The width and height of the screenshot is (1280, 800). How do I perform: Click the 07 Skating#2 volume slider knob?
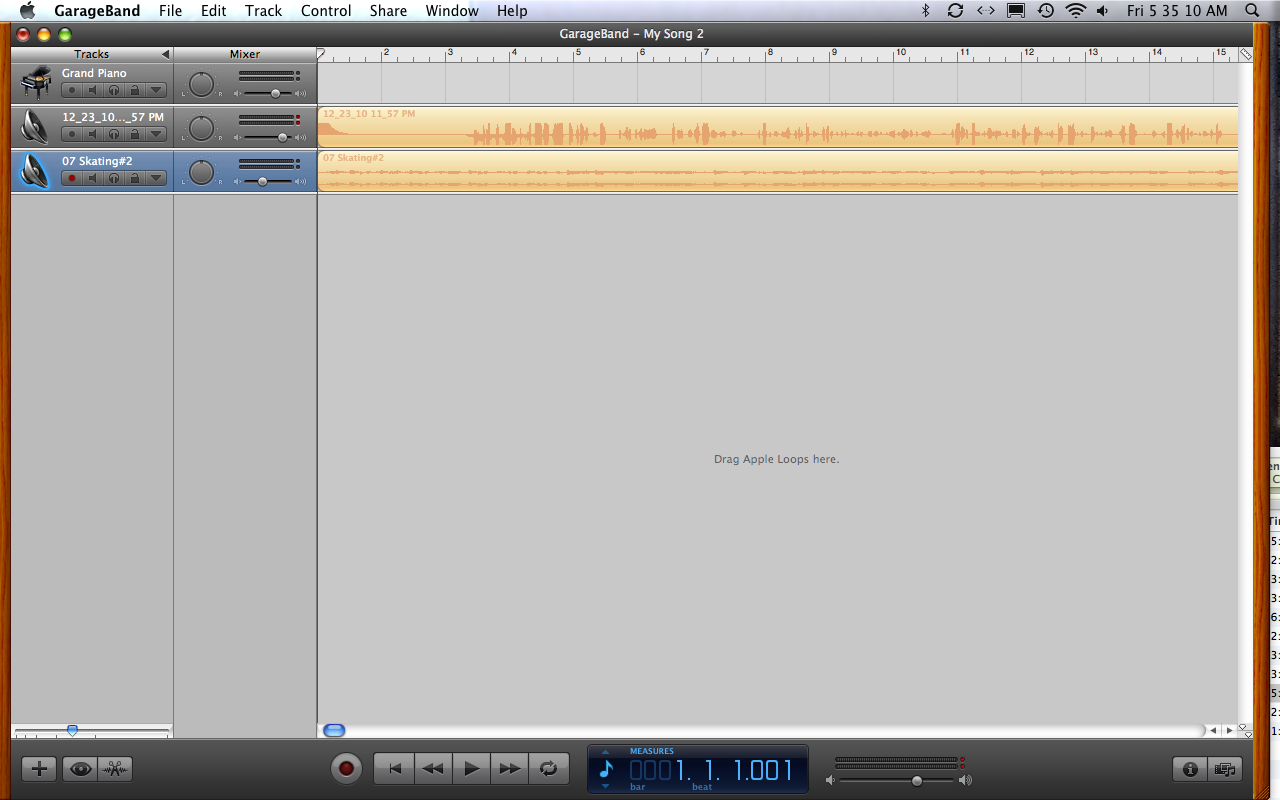(x=262, y=182)
